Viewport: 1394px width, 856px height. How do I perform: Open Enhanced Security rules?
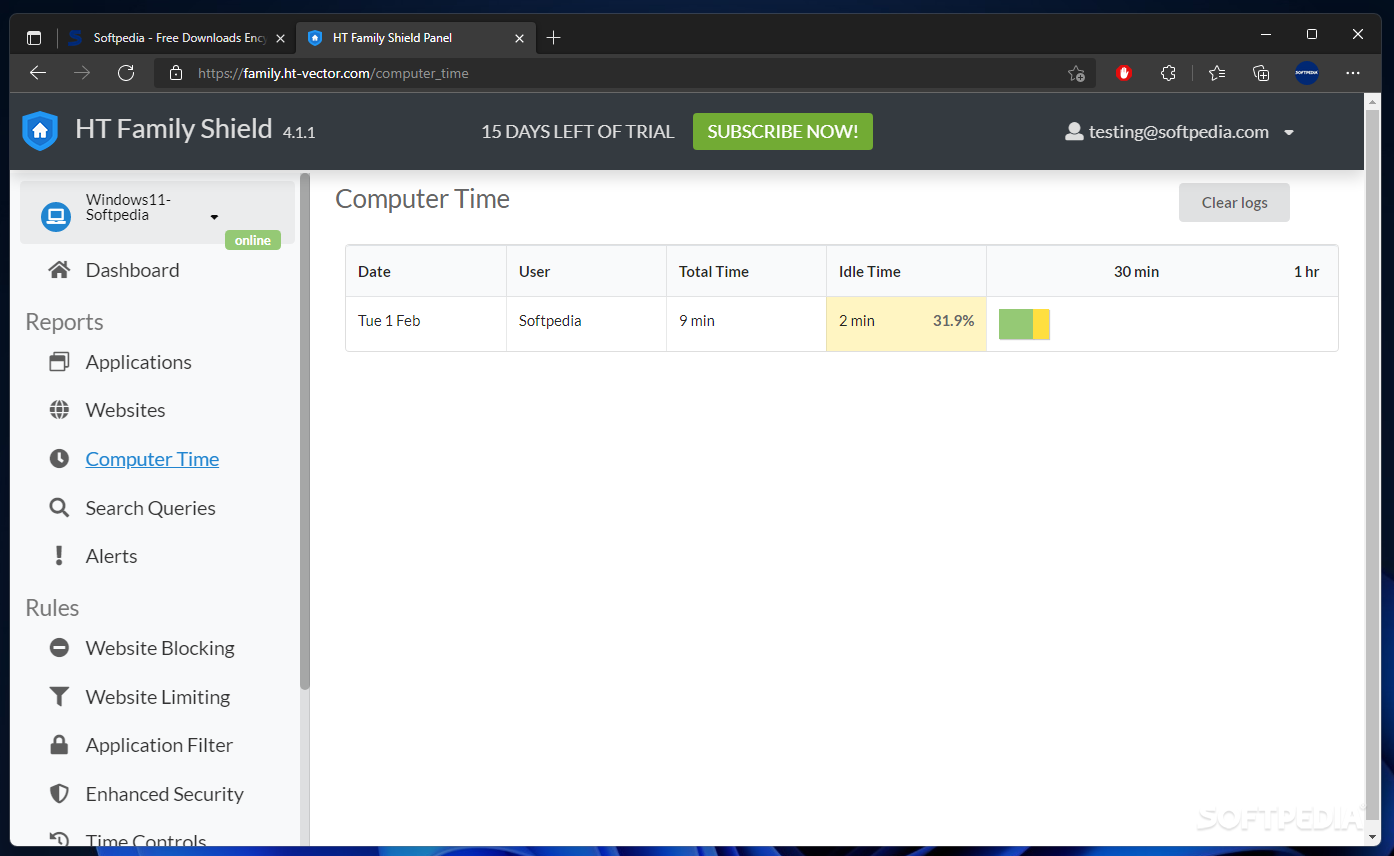165,794
